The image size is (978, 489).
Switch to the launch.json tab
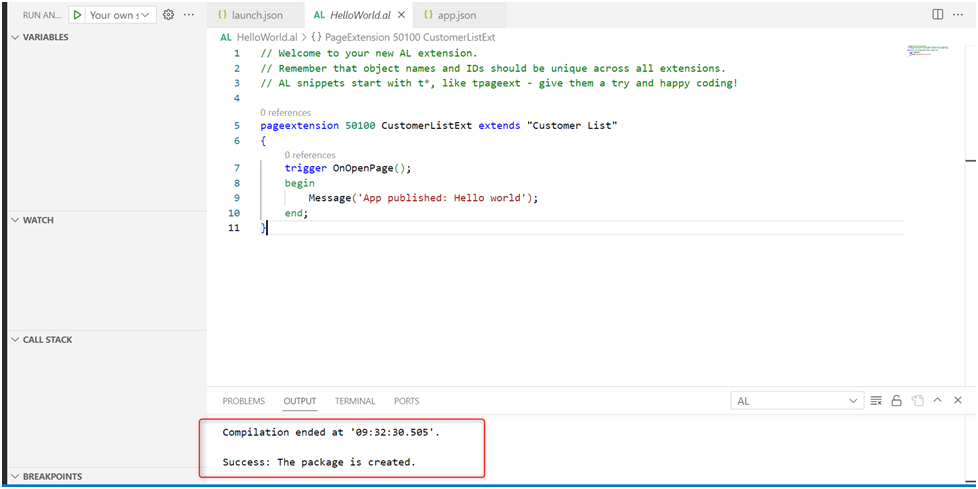[x=251, y=15]
